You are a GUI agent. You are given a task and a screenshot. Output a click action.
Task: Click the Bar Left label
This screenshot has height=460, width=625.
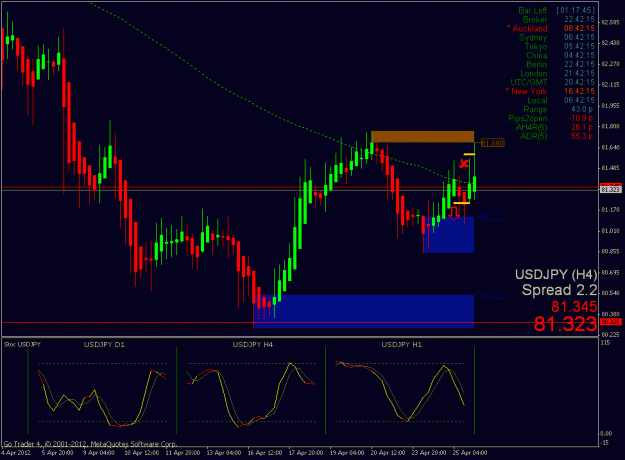(x=533, y=10)
